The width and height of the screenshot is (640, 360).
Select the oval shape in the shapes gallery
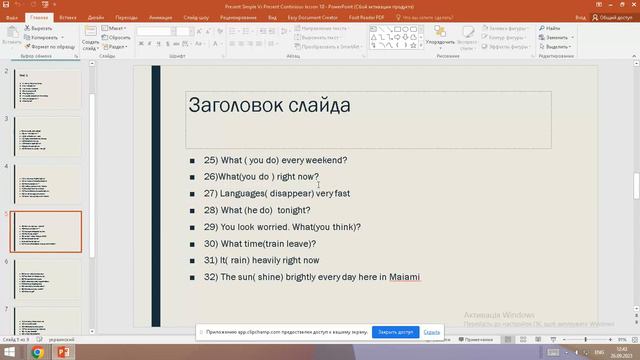(x=405, y=29)
